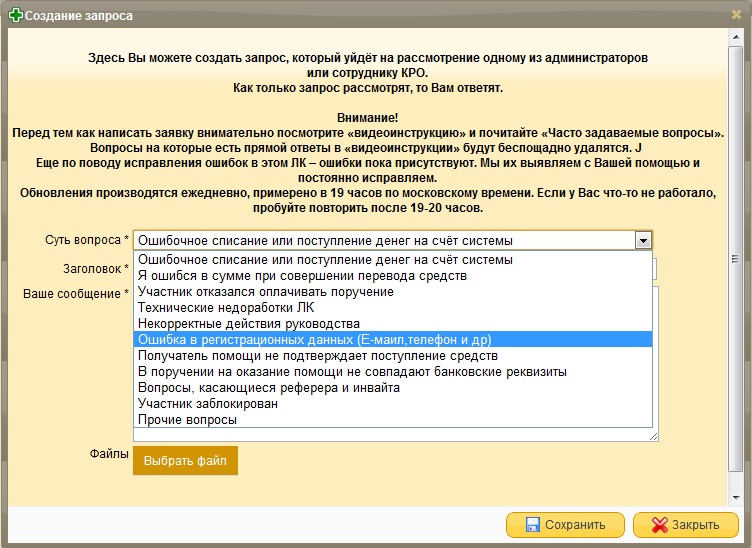Viewport: 752px width, 548px height.
Task: Click the scrollbar up arrow
Action: (736, 36)
